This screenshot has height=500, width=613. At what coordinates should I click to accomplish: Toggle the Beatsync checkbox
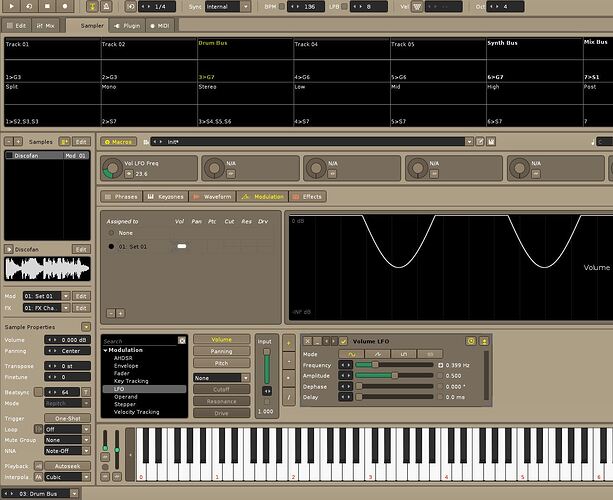[38, 392]
